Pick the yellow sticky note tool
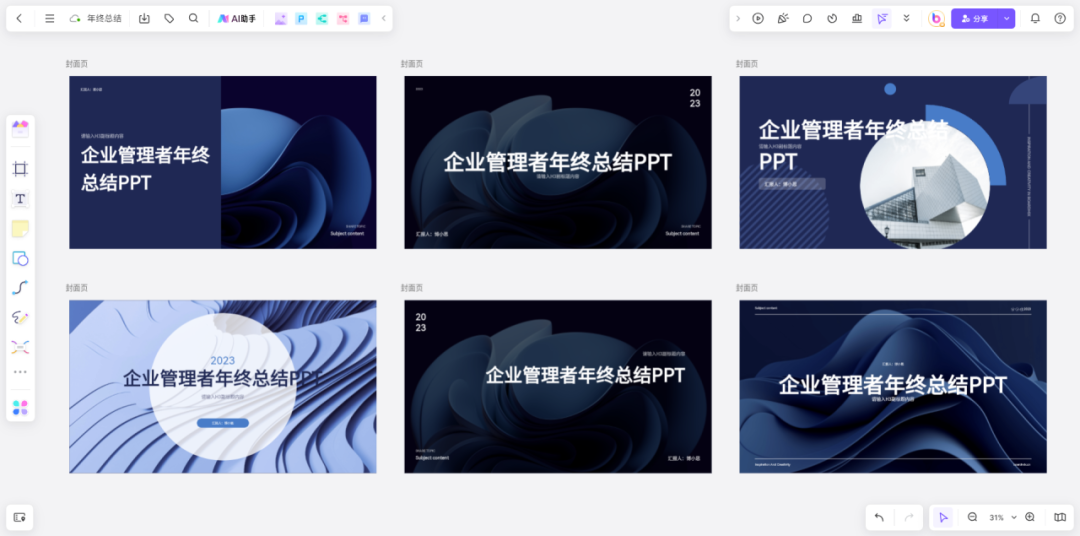Image resolution: width=1080 pixels, height=536 pixels. [20, 229]
